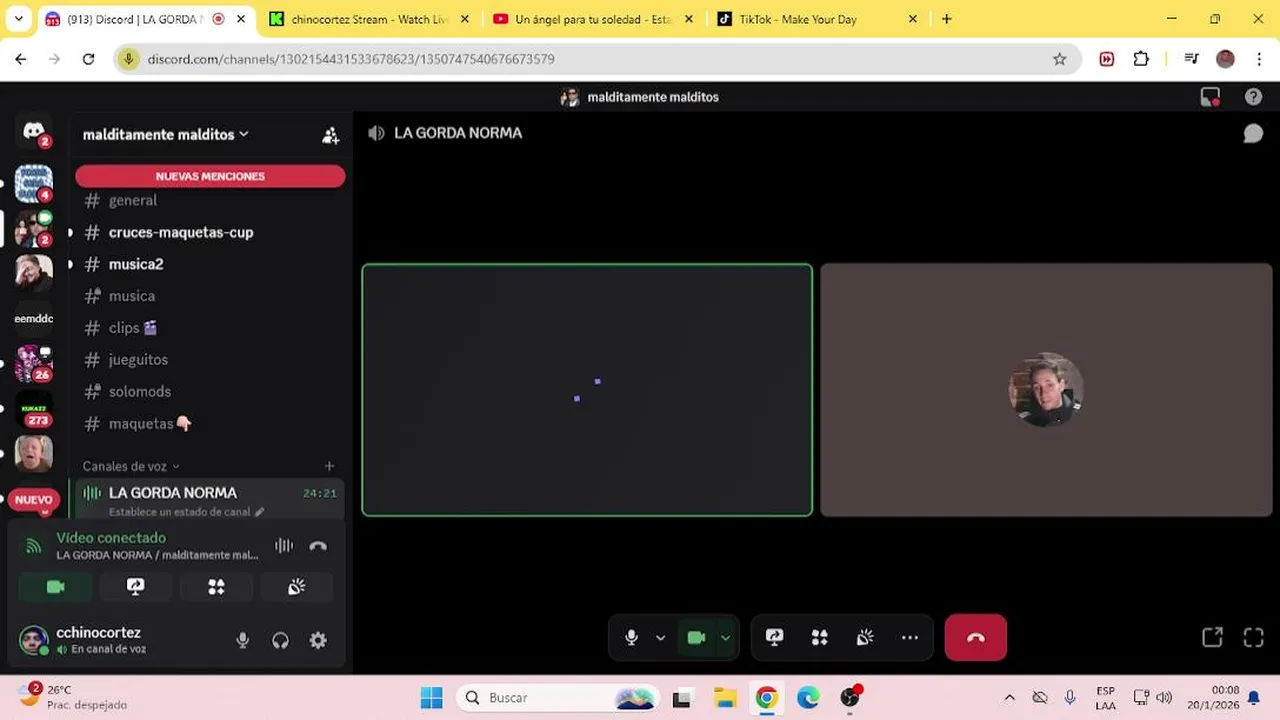The width and height of the screenshot is (1280, 720).
Task: Open user settings gear
Action: [x=318, y=641]
